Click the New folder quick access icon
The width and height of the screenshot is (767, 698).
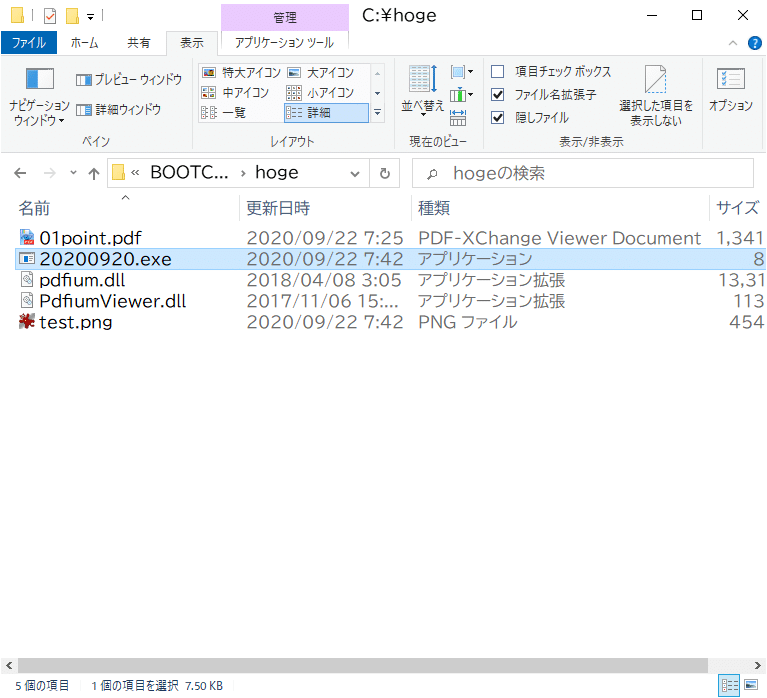coord(72,16)
